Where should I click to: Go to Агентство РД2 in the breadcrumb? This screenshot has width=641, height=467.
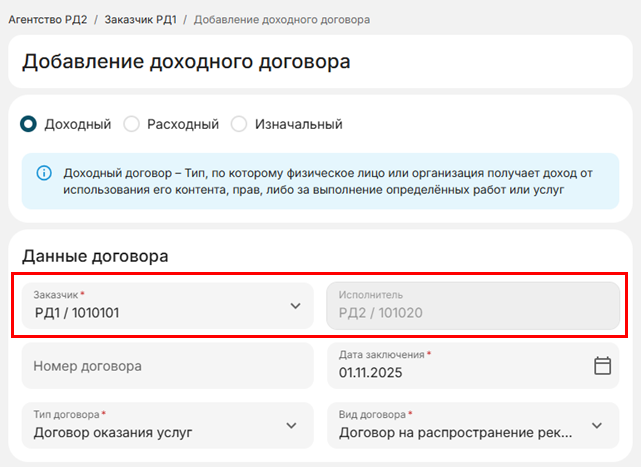tap(48, 20)
